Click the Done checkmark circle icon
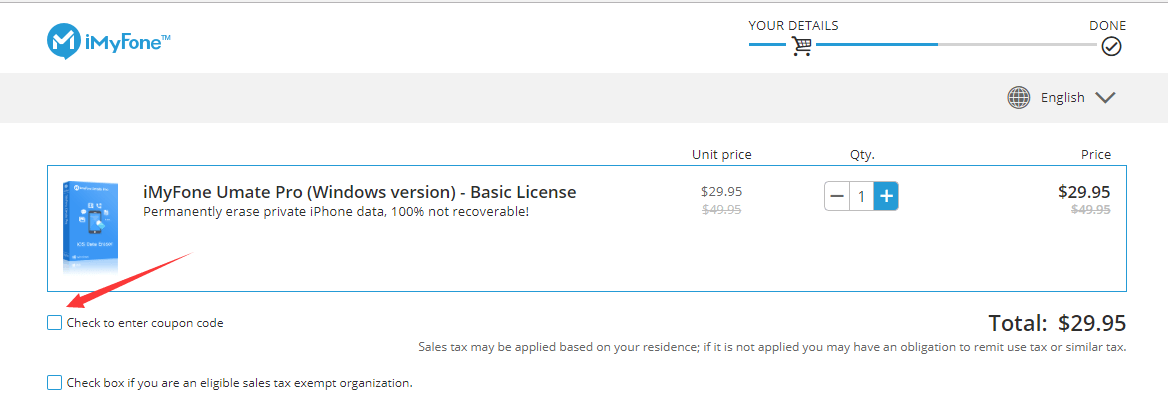The width and height of the screenshot is (1168, 409). 1111,46
